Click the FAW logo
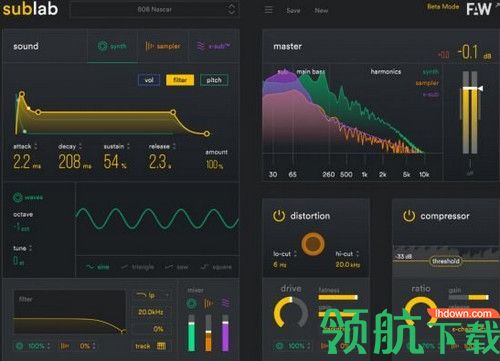The width and height of the screenshot is (500, 361). click(x=479, y=9)
